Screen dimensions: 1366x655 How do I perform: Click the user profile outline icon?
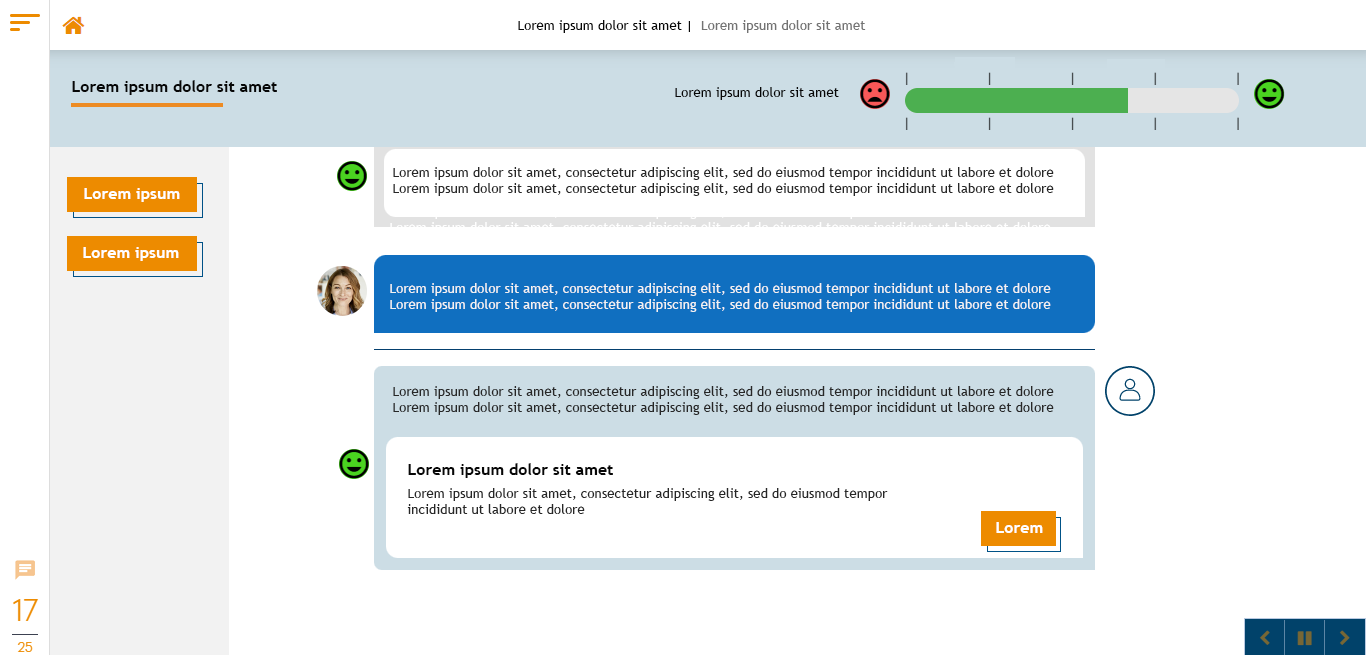click(1130, 391)
